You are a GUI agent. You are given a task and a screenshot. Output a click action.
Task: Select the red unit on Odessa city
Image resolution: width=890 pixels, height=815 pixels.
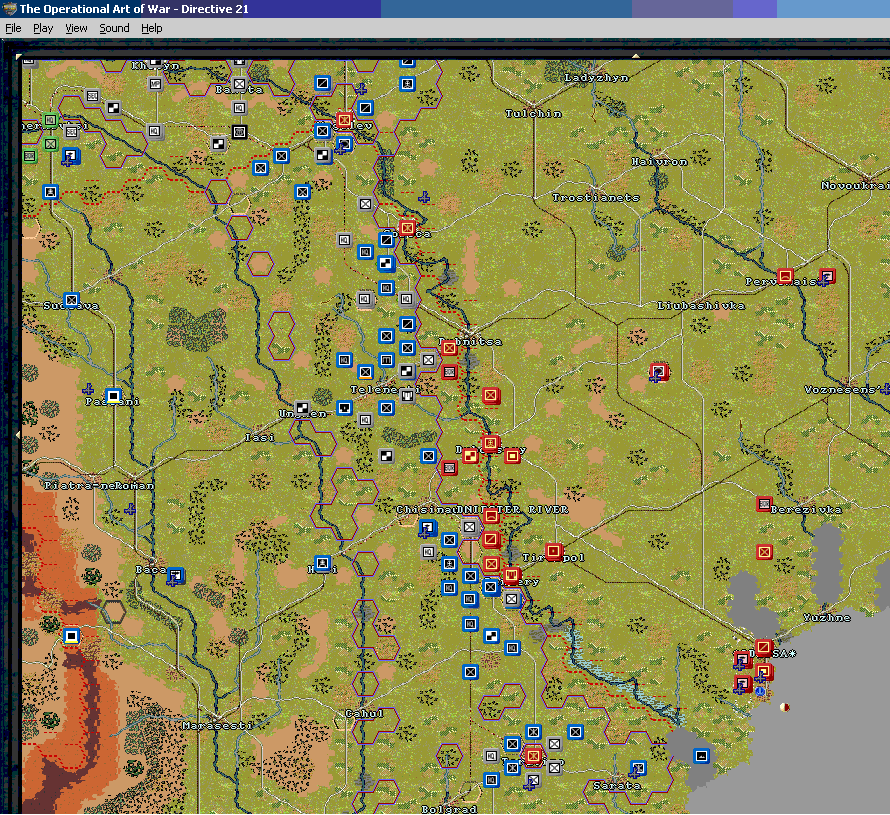(x=763, y=647)
